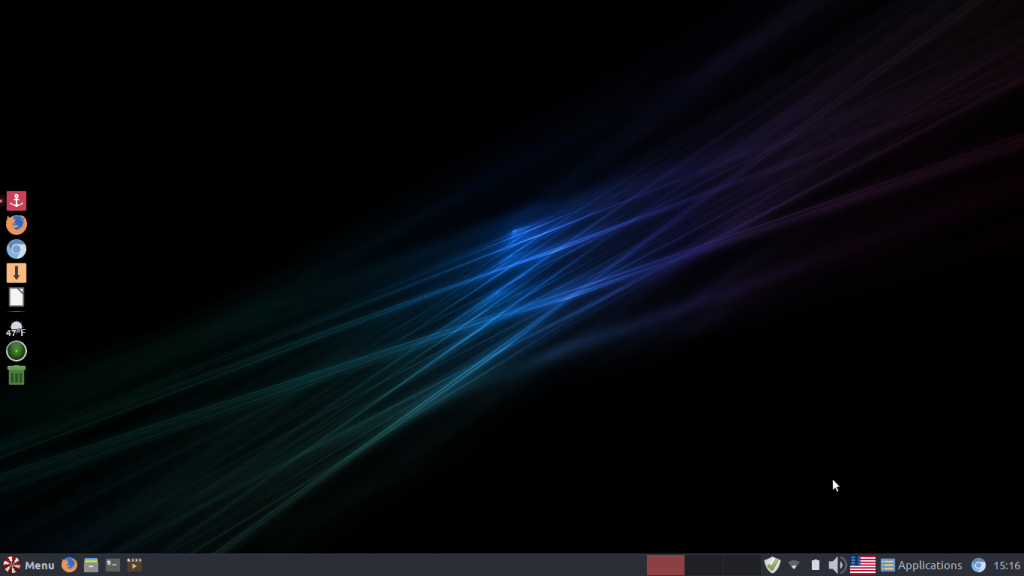Click the battery indicator in the tray
Screen dimensions: 1024x576
tap(816, 565)
